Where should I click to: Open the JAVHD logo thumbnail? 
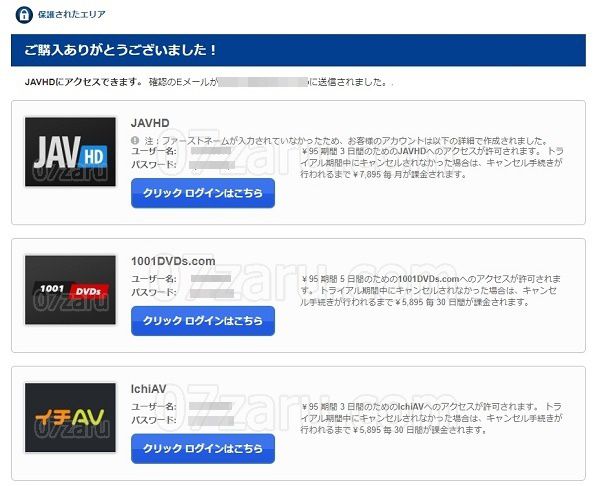point(70,152)
